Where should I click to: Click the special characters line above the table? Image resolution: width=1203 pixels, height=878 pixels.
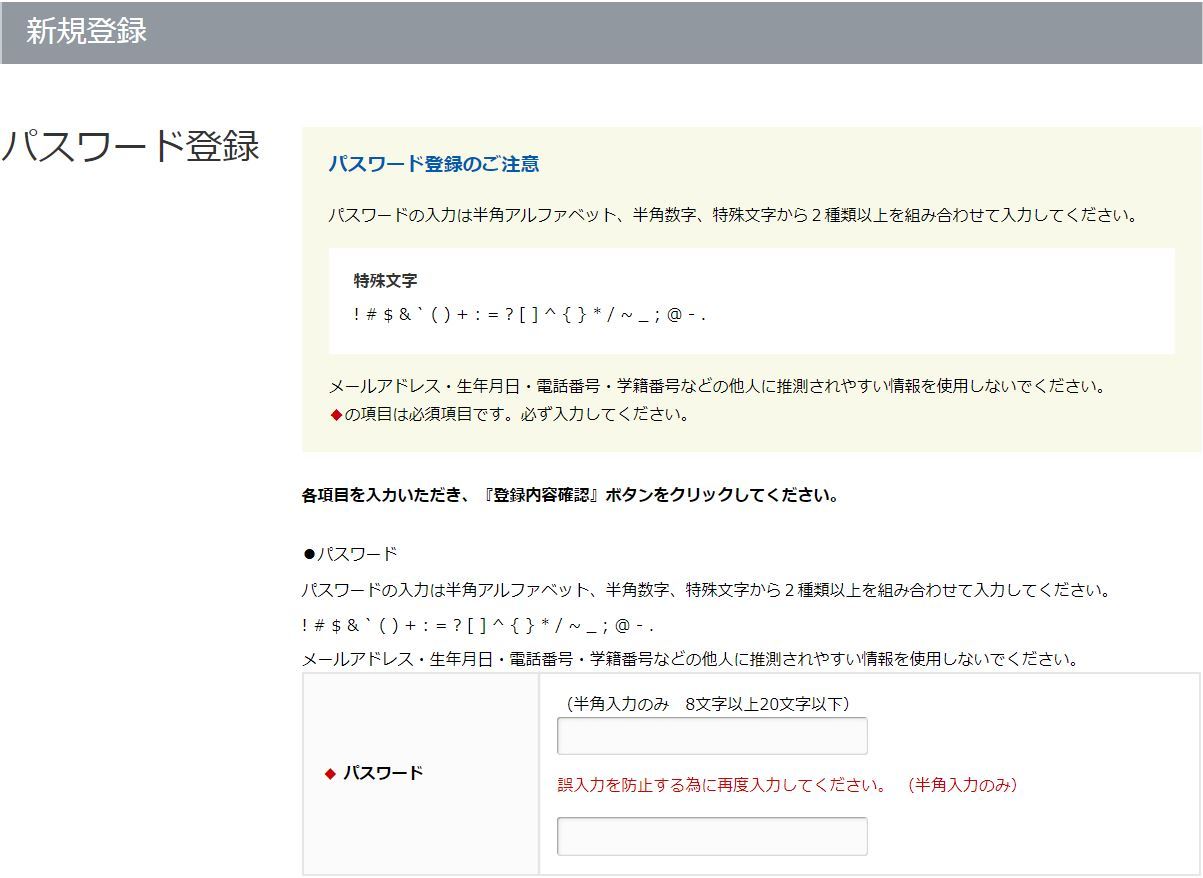tap(477, 625)
